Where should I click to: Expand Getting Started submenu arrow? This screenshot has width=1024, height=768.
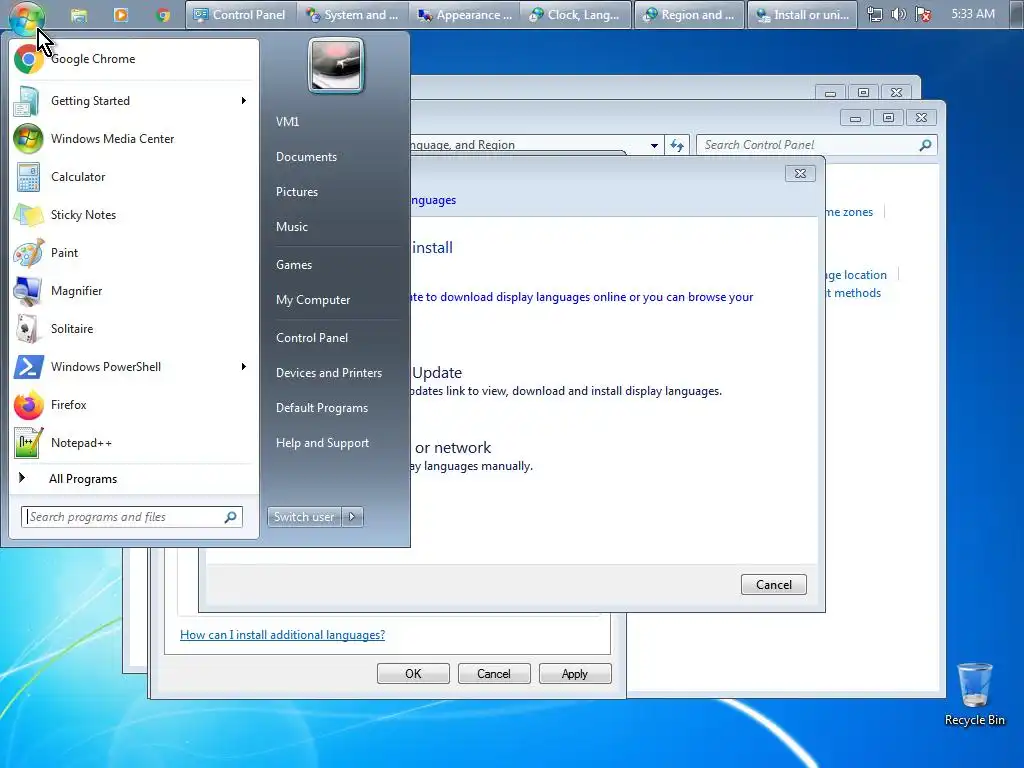[x=244, y=101]
